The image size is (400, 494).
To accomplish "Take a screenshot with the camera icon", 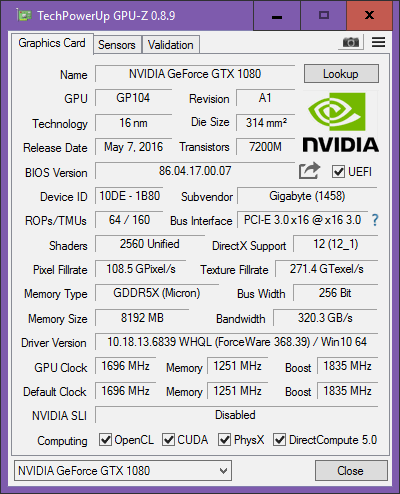I will tap(351, 42).
